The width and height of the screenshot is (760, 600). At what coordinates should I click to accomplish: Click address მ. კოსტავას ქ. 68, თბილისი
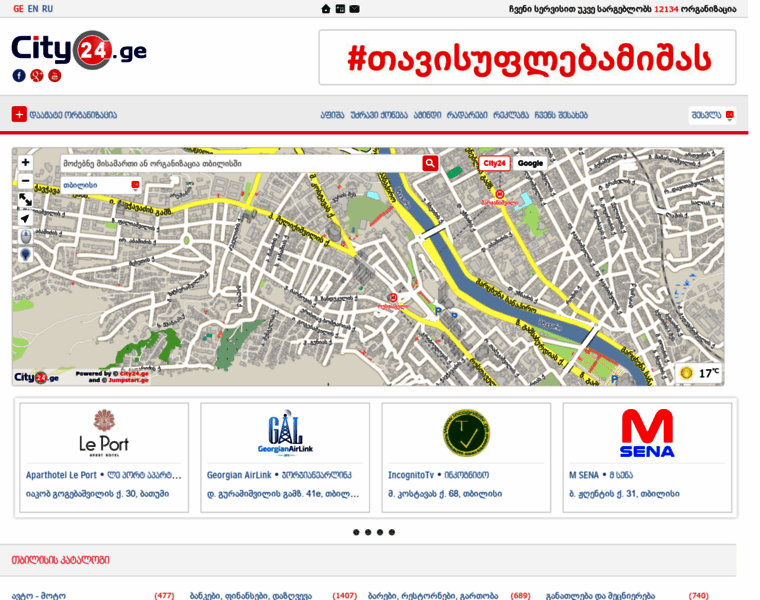click(445, 494)
